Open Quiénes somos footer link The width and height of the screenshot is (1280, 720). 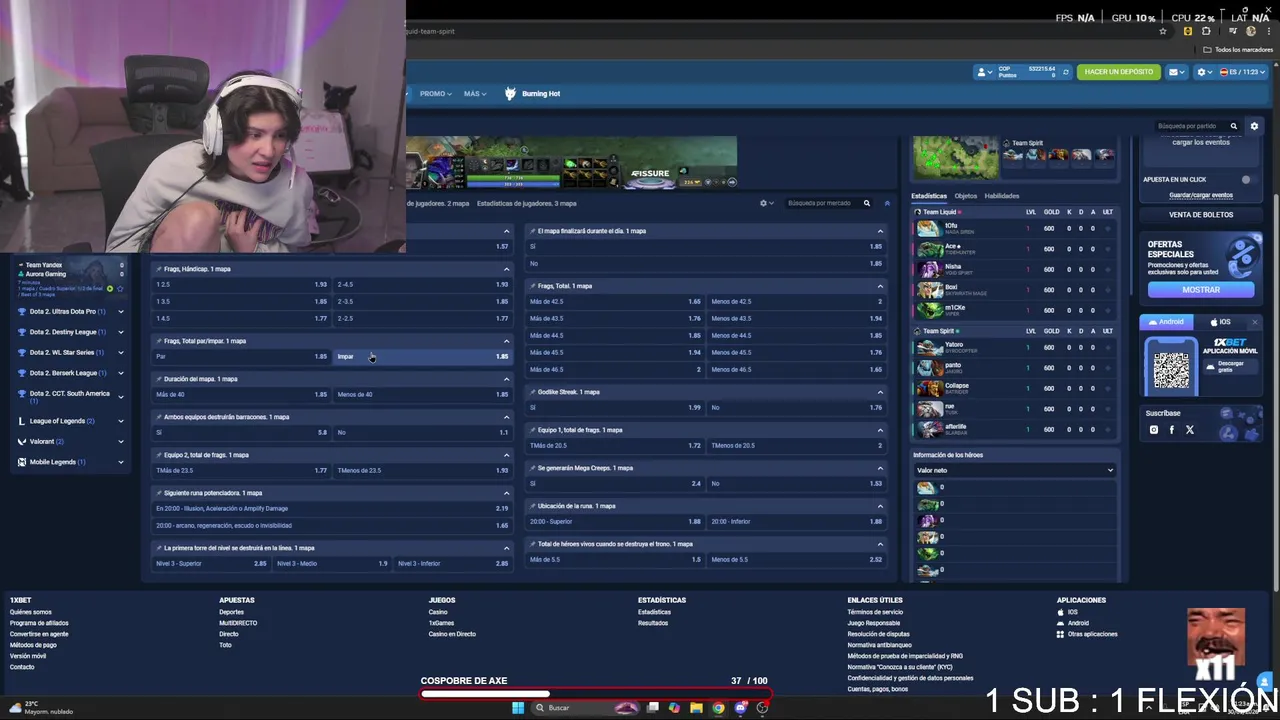pos(31,612)
